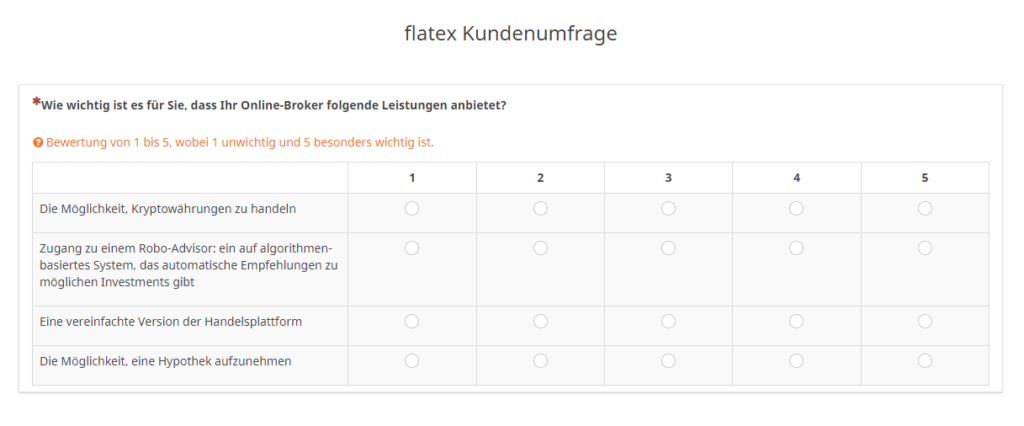Rate Robo-Advisor access as 1
The image size is (1024, 426).
(x=411, y=248)
